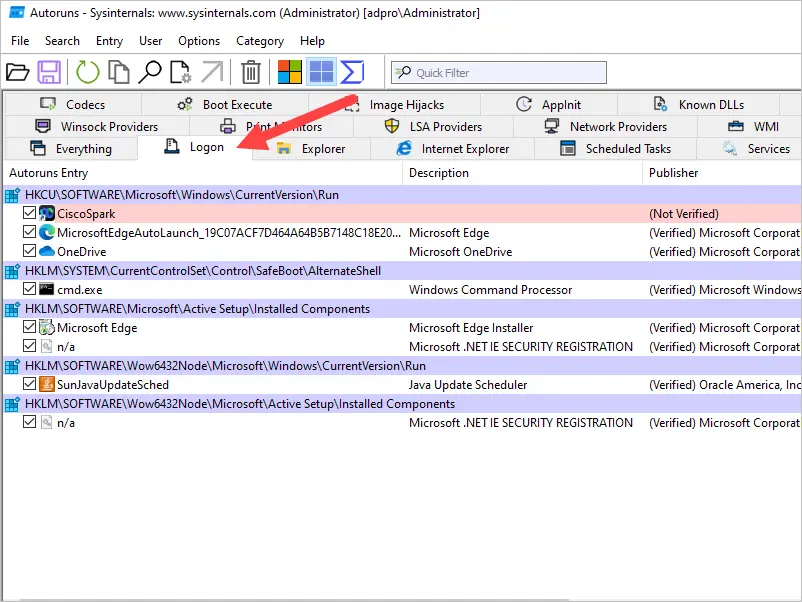The image size is (802, 602).
Task: Open the Help menu
Action: tap(312, 41)
